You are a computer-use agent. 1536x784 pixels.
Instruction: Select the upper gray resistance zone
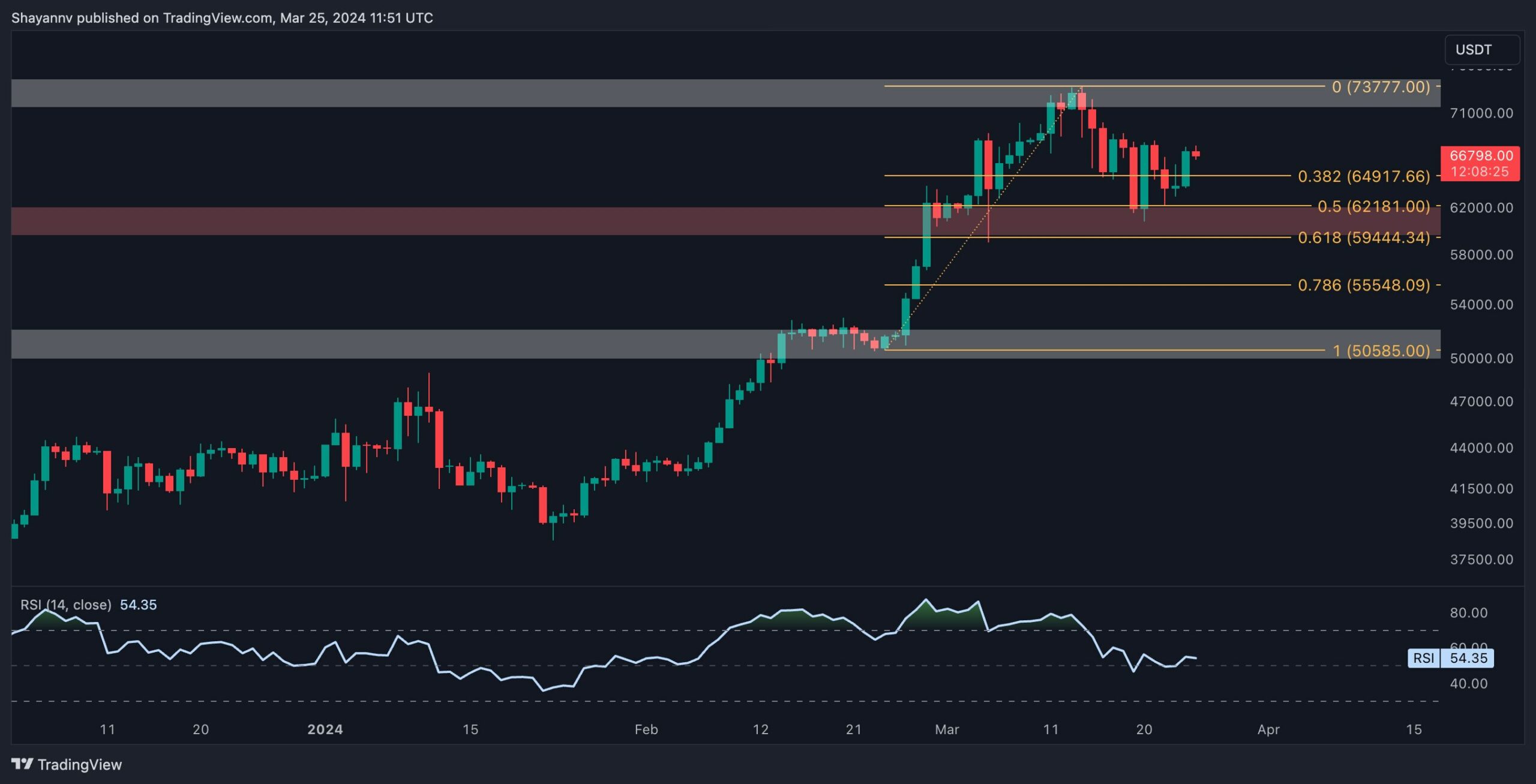coord(420,94)
